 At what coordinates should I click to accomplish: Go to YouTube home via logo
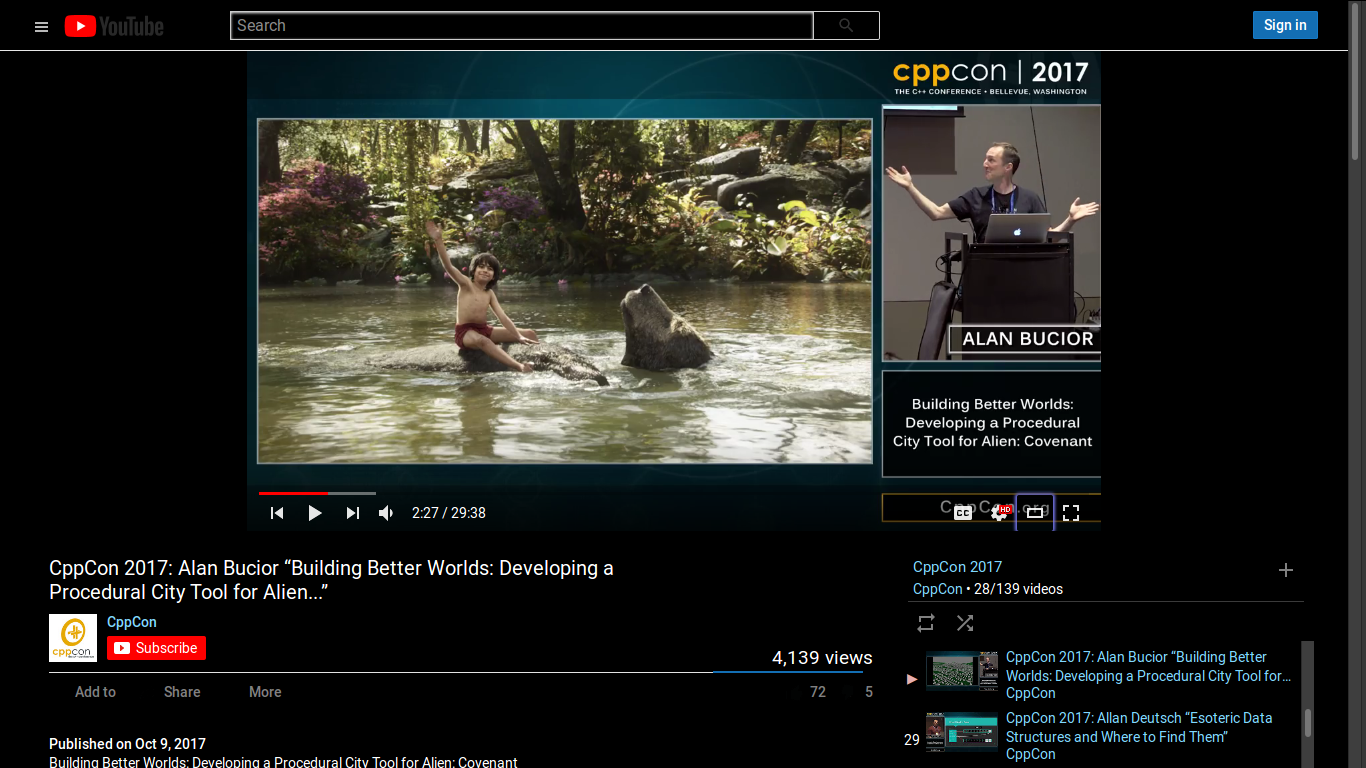click(x=114, y=26)
